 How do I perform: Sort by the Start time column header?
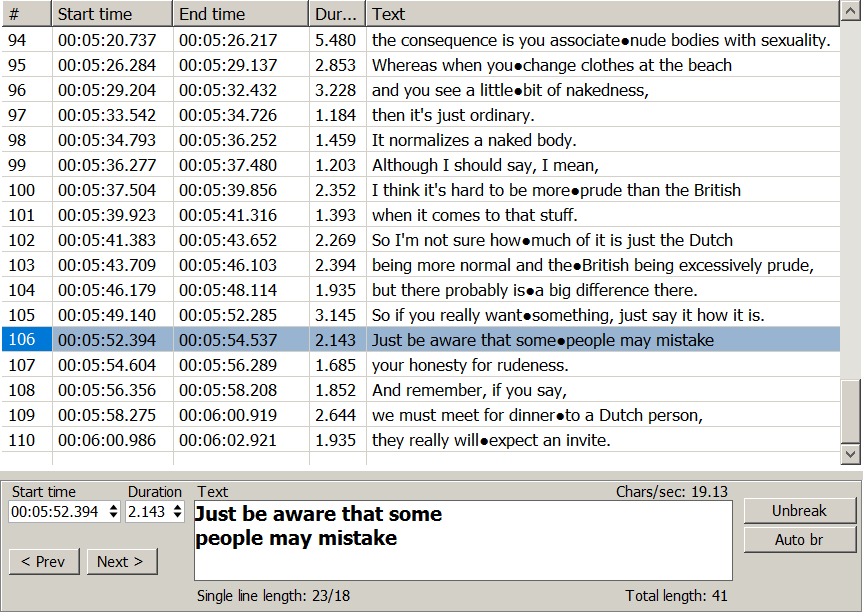(x=111, y=13)
